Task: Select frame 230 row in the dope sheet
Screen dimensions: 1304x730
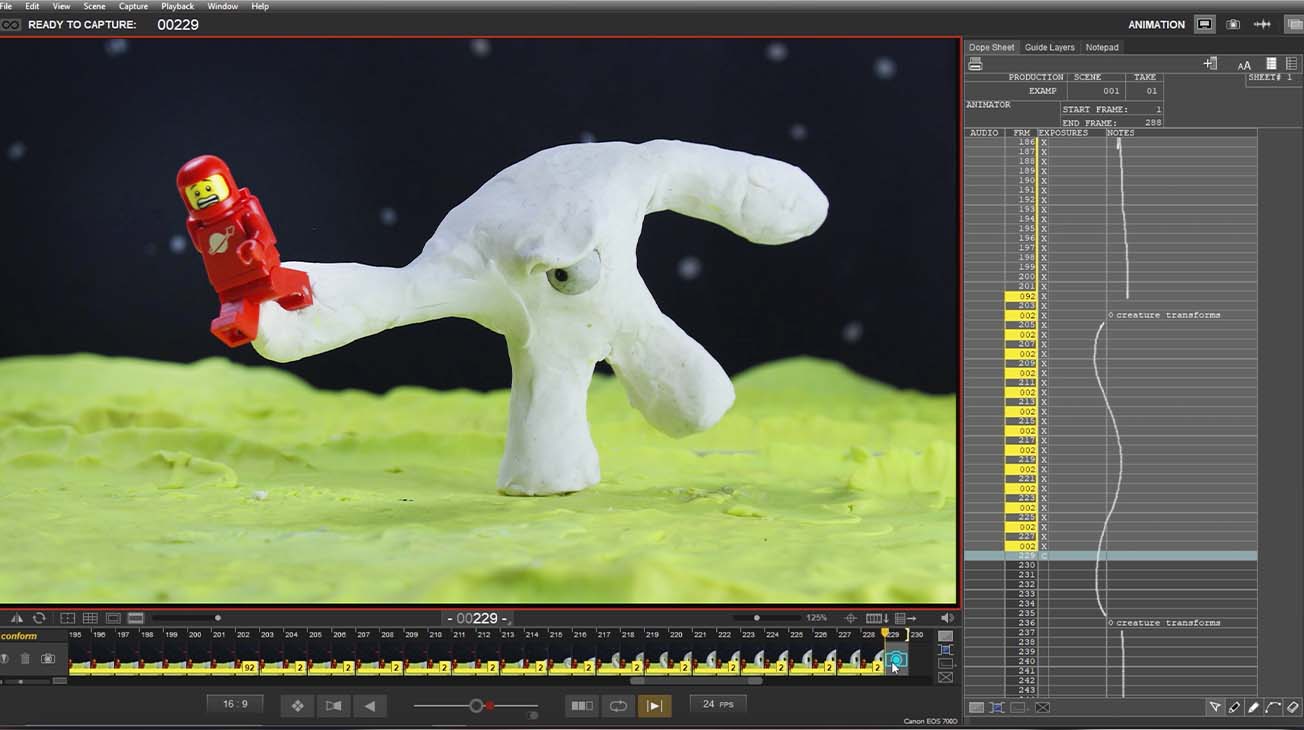Action: coord(1110,565)
